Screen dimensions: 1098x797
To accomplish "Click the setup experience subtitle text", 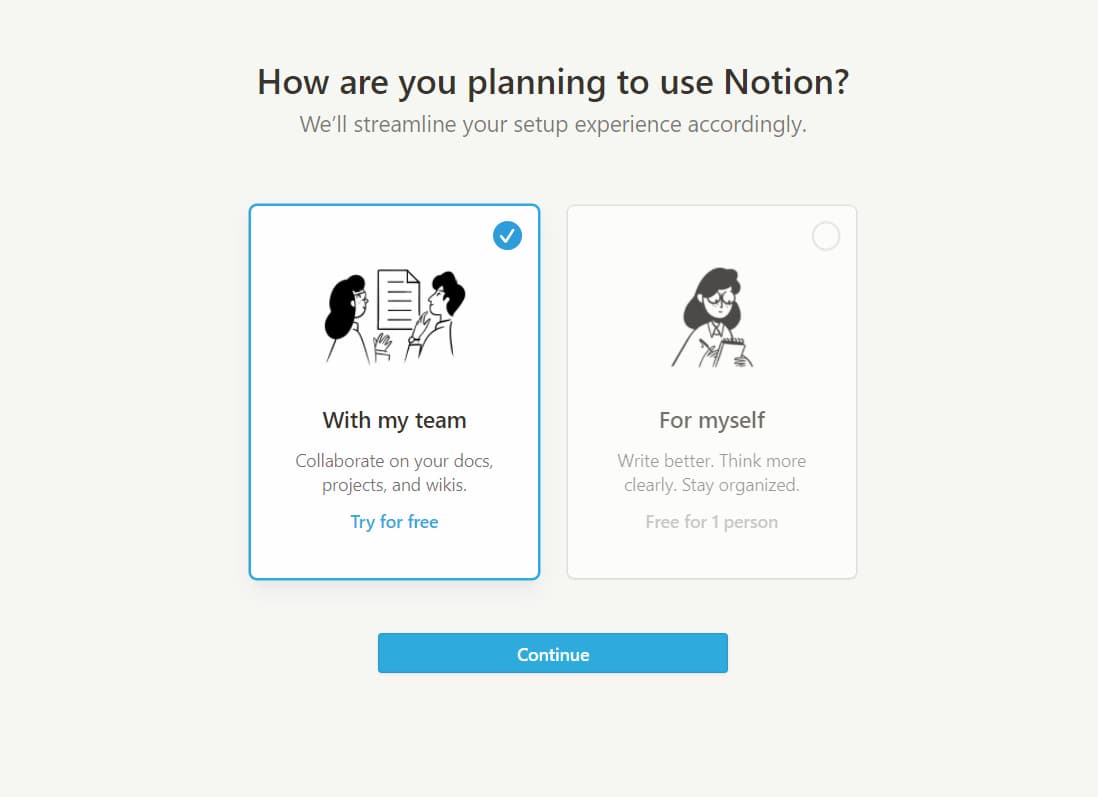I will 549,124.
